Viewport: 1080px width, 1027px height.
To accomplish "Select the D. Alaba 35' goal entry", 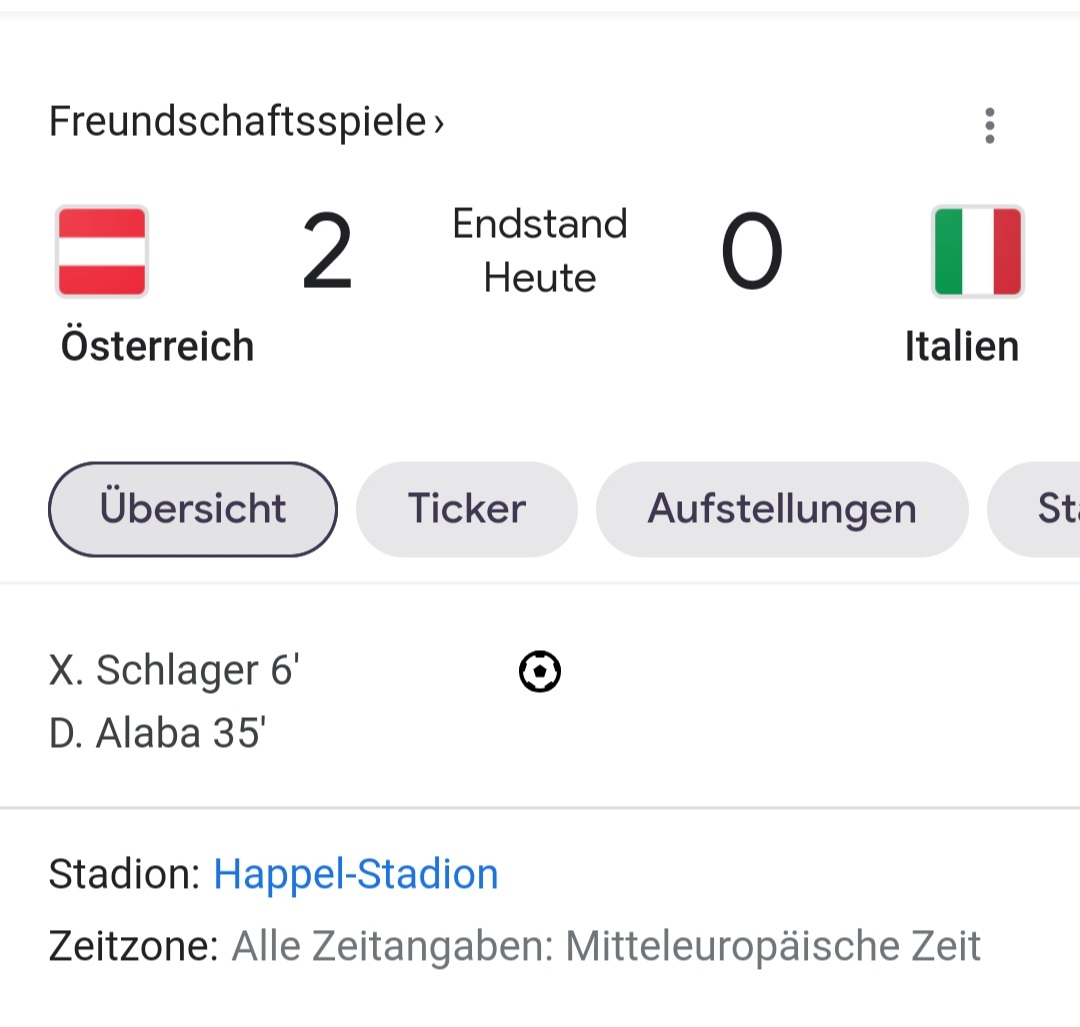I will point(157,734).
